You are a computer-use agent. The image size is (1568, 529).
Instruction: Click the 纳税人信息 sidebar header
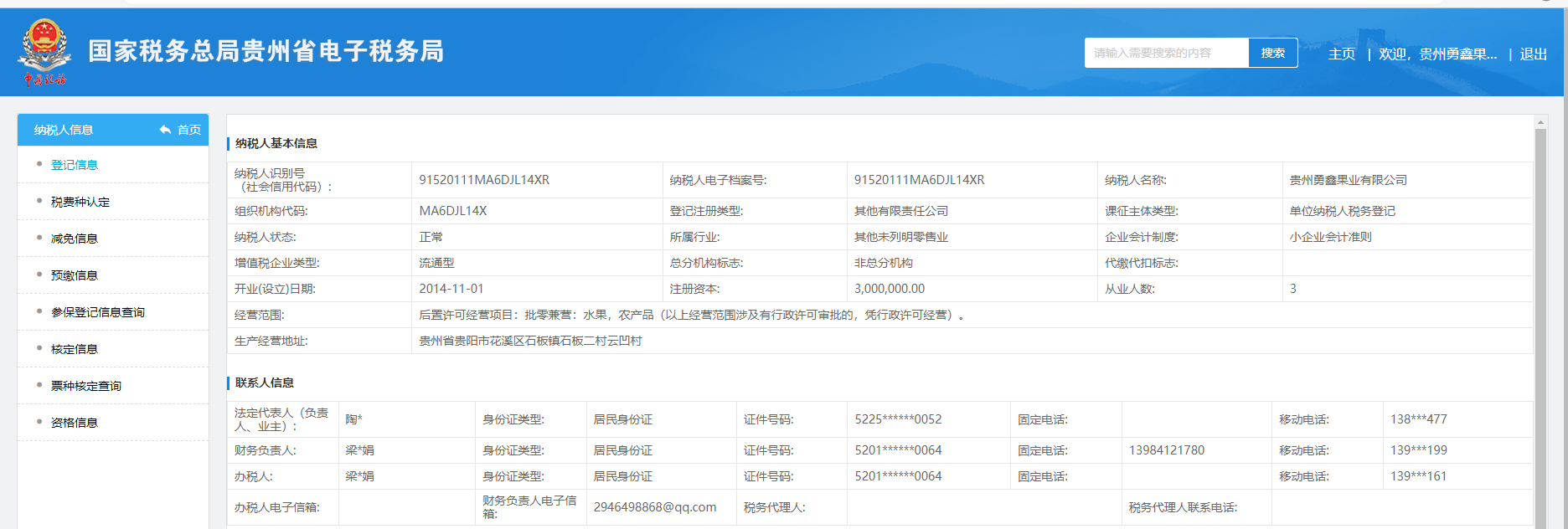(x=64, y=130)
